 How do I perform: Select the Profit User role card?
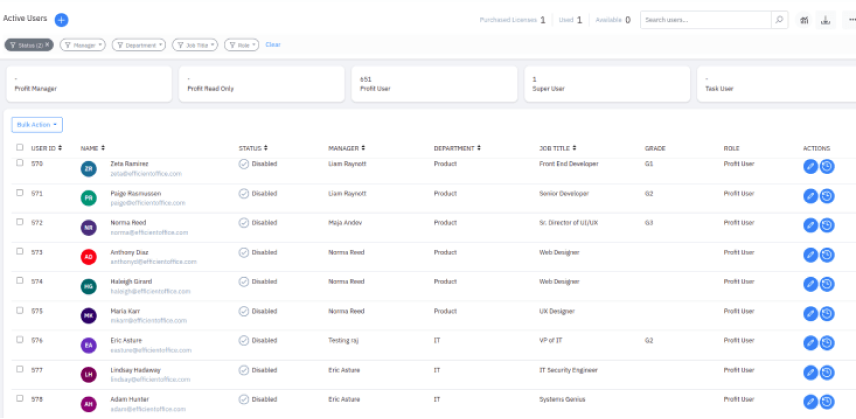tap(434, 84)
